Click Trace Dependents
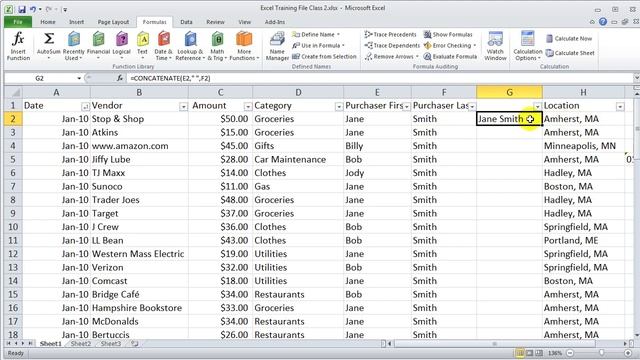The width and height of the screenshot is (640, 360). click(x=392, y=46)
